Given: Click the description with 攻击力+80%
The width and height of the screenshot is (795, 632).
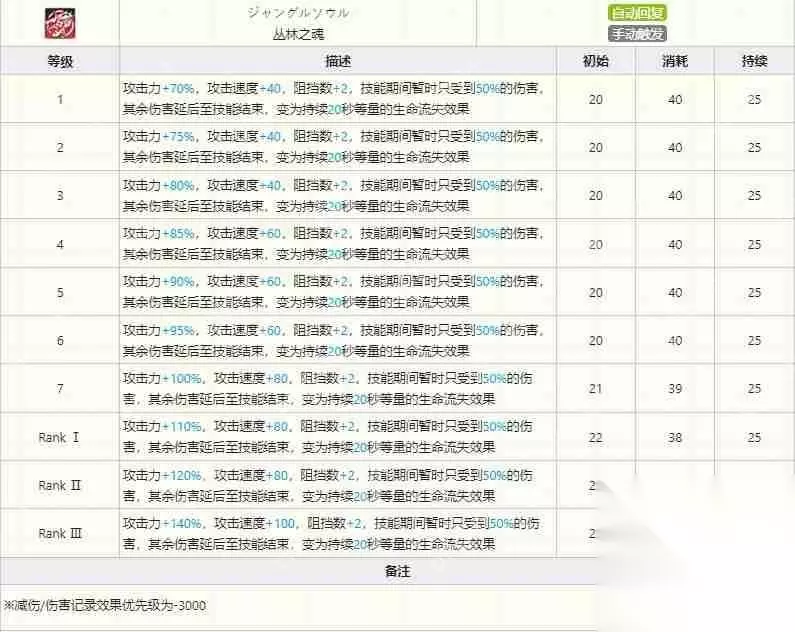Looking at the screenshot, I should 333,195.
